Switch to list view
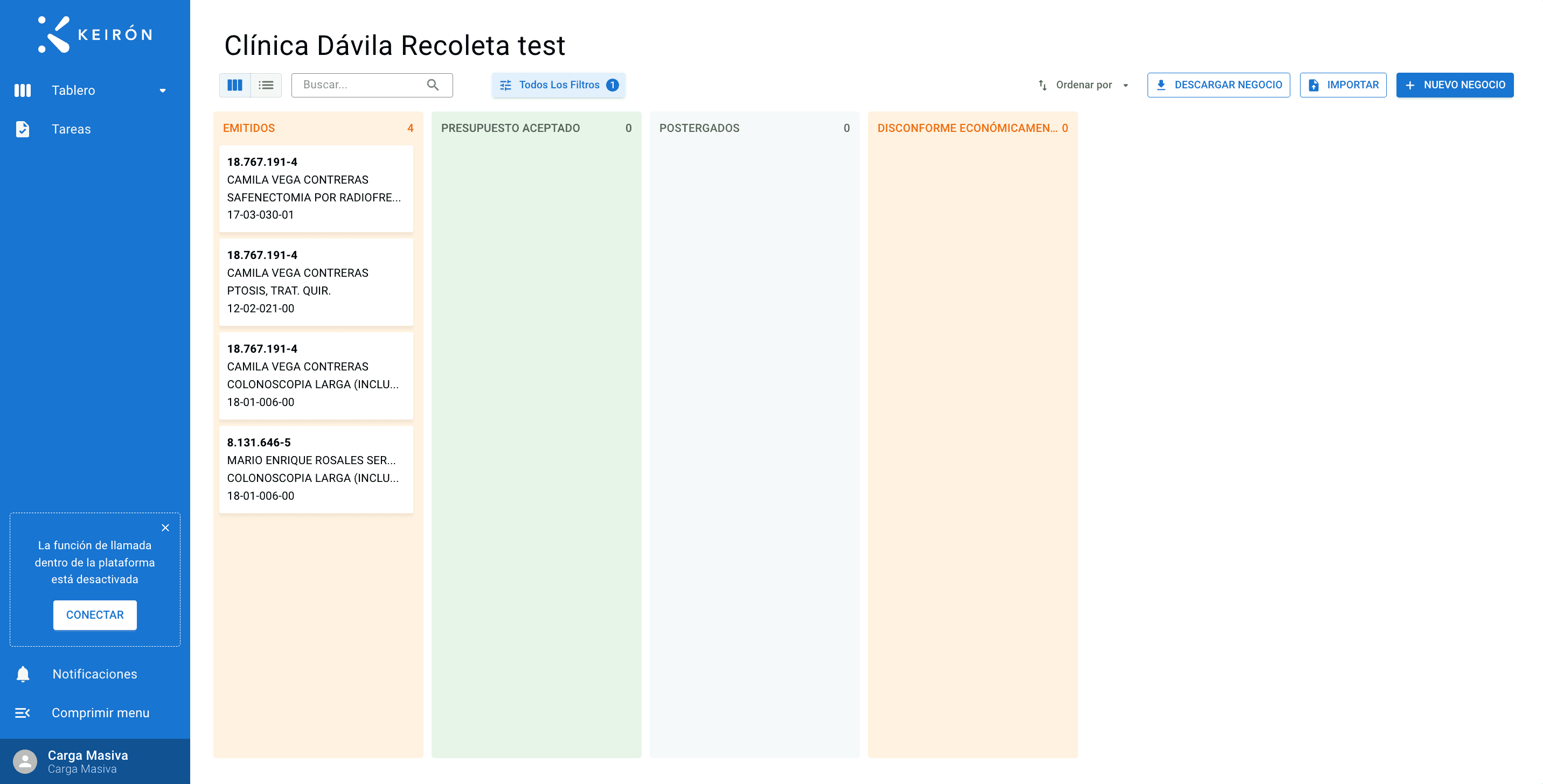The width and height of the screenshot is (1543, 784). click(x=266, y=85)
